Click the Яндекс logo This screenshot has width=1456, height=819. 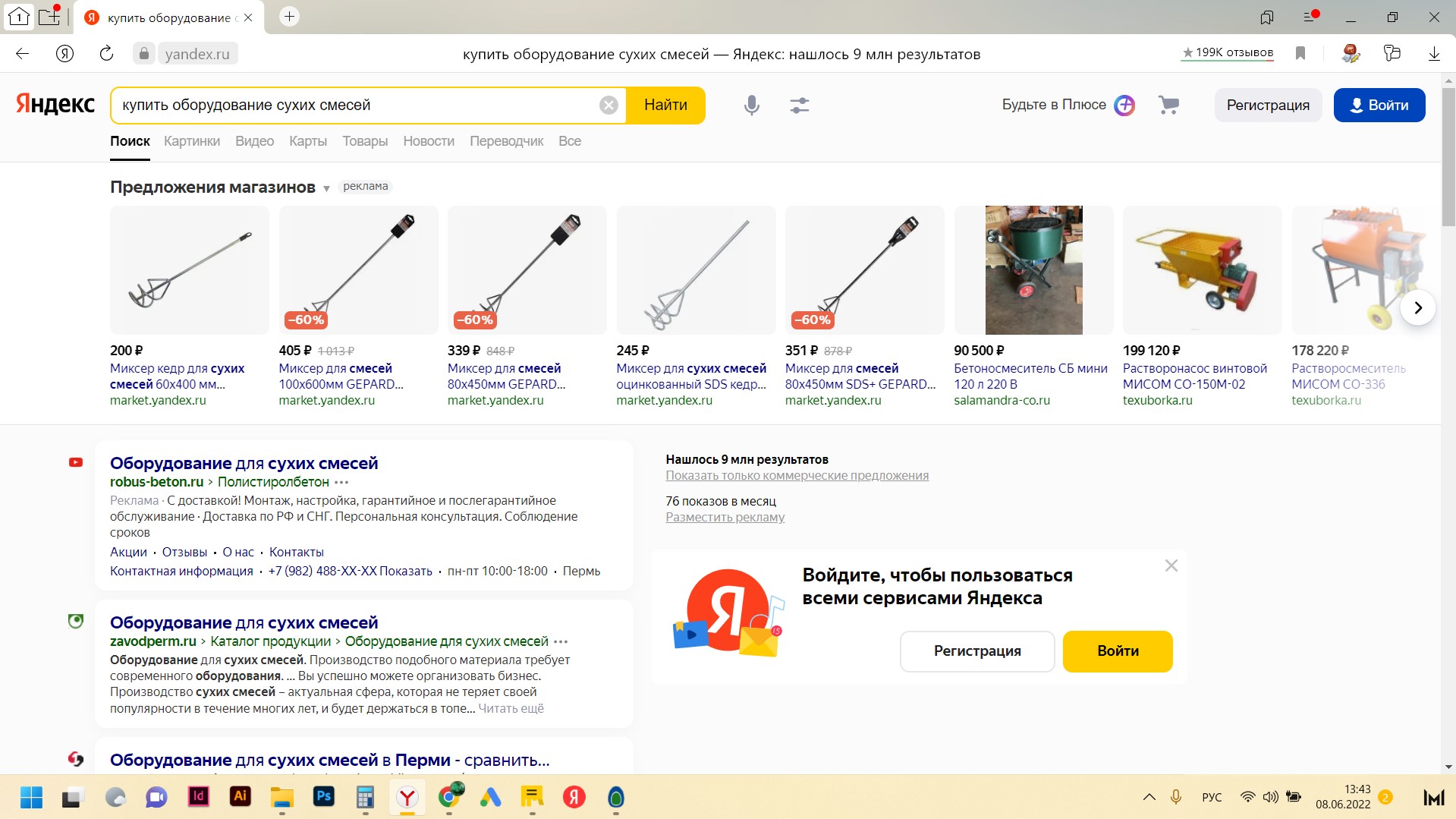coord(54,105)
